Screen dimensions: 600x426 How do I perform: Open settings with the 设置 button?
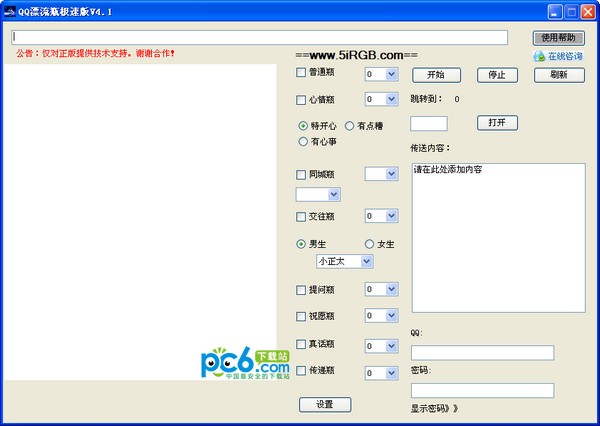tap(325, 405)
